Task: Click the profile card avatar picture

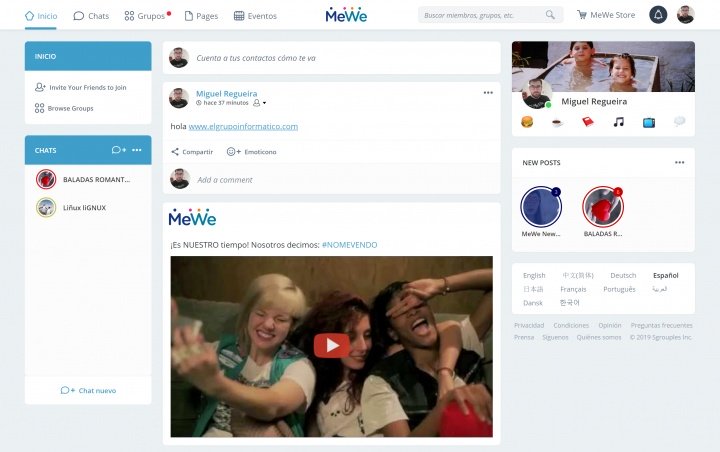Action: (x=536, y=94)
